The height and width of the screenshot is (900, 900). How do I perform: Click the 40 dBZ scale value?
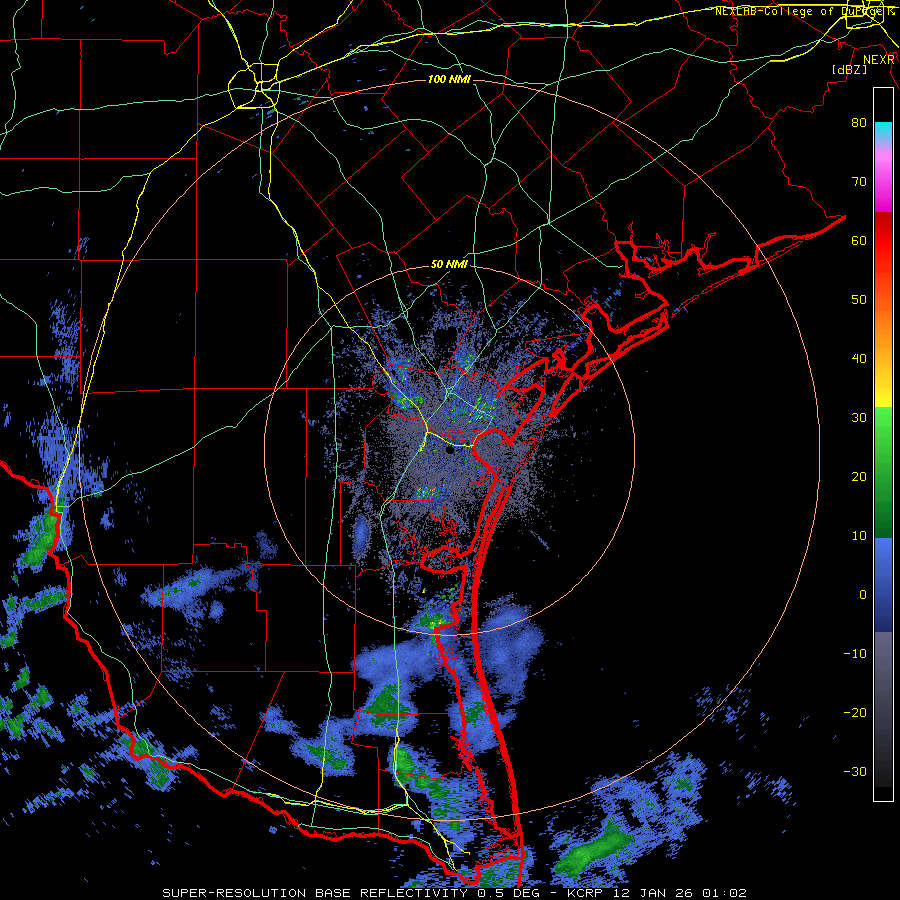click(859, 359)
